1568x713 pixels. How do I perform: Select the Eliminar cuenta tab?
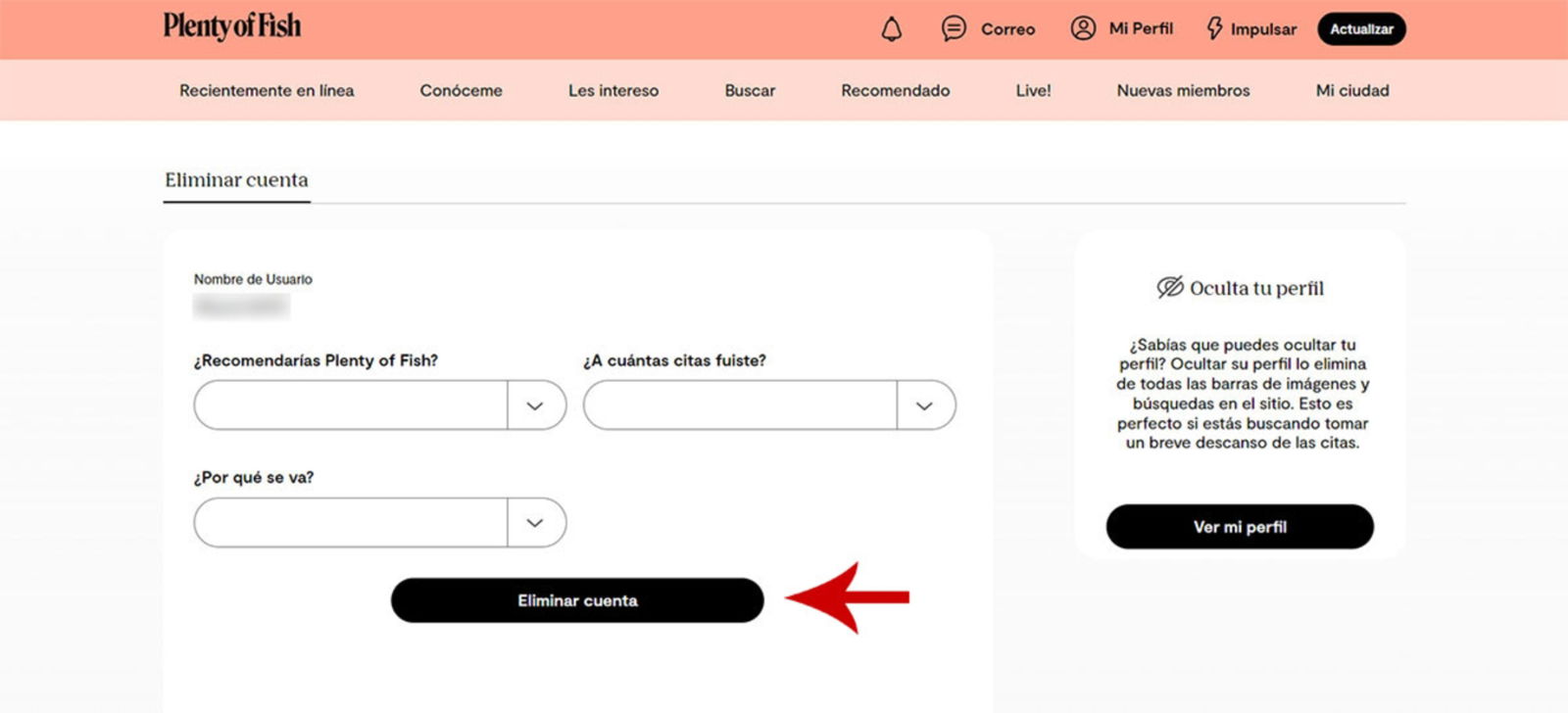pos(236,180)
